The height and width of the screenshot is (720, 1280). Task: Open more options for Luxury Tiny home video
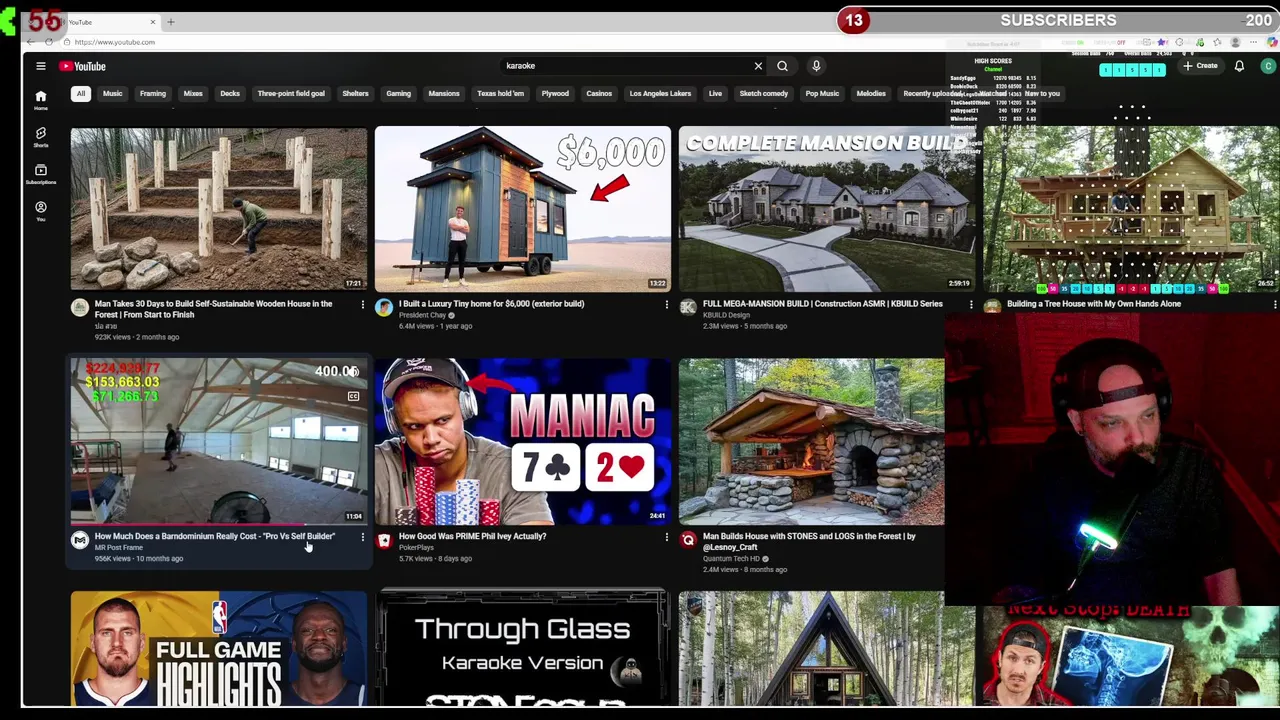[666, 304]
